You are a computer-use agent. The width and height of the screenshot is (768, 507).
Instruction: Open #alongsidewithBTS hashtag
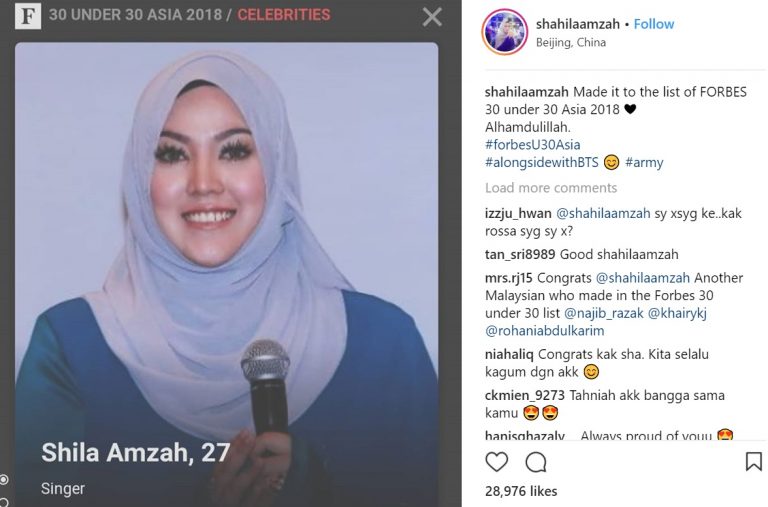click(x=542, y=162)
